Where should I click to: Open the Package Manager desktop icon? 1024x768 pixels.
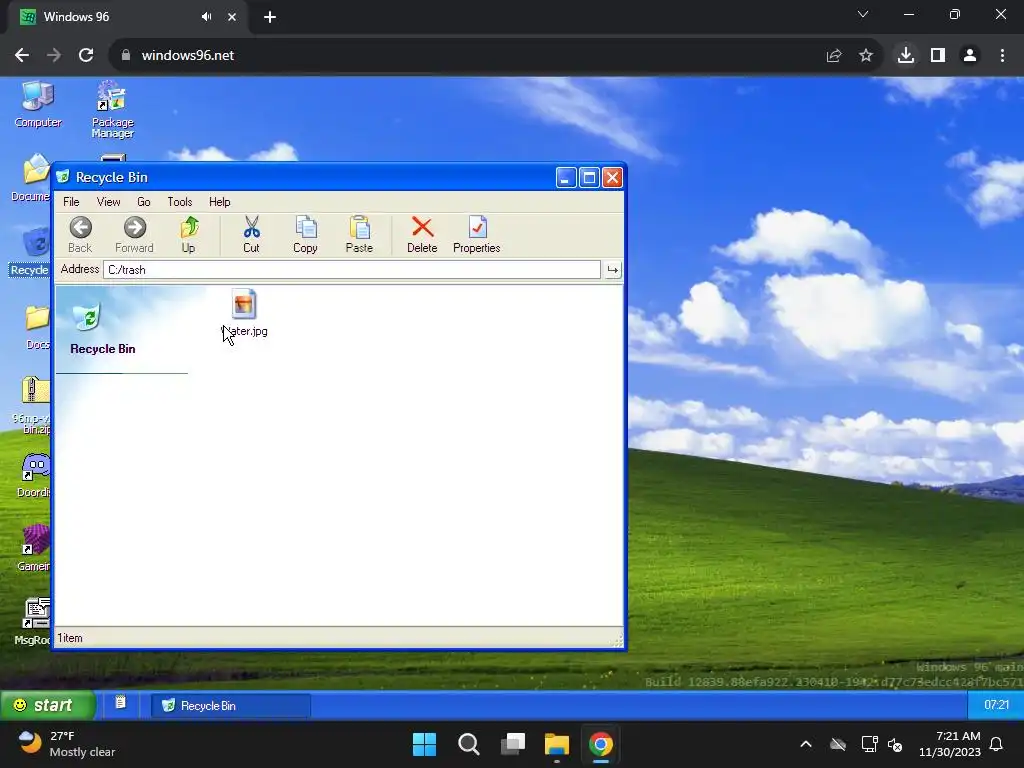coord(112,109)
